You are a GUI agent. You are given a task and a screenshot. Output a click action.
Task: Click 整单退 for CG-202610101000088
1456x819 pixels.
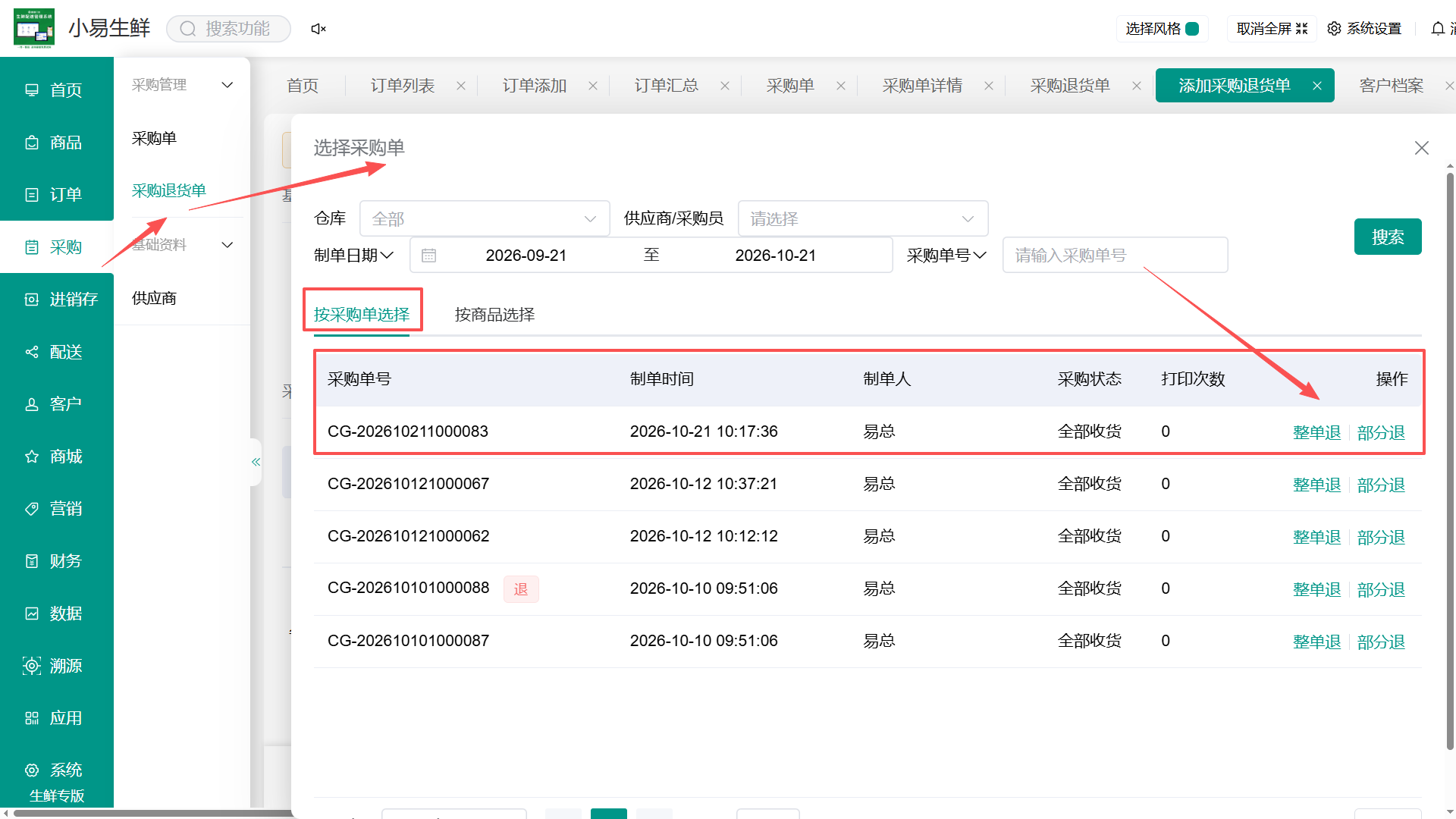click(1316, 589)
